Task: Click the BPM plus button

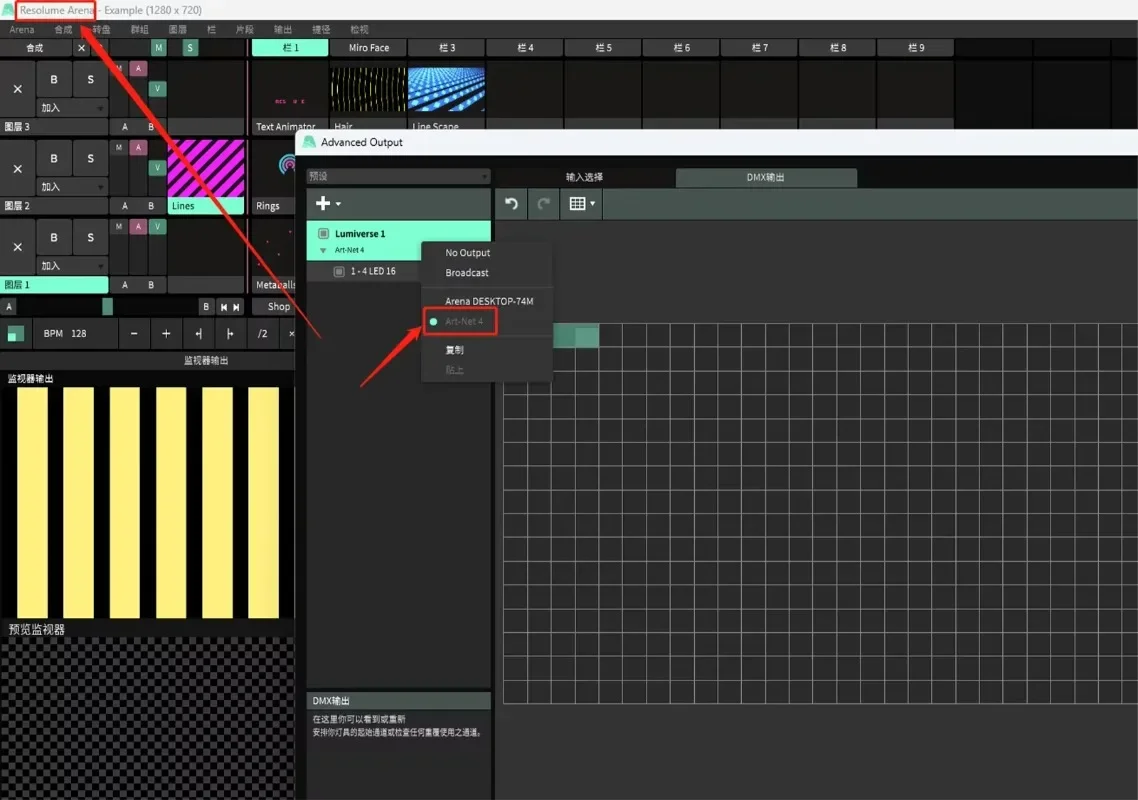Action: 166,334
